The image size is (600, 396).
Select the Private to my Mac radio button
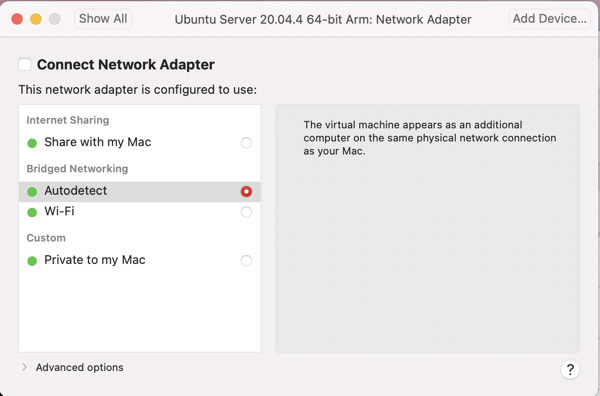(246, 261)
